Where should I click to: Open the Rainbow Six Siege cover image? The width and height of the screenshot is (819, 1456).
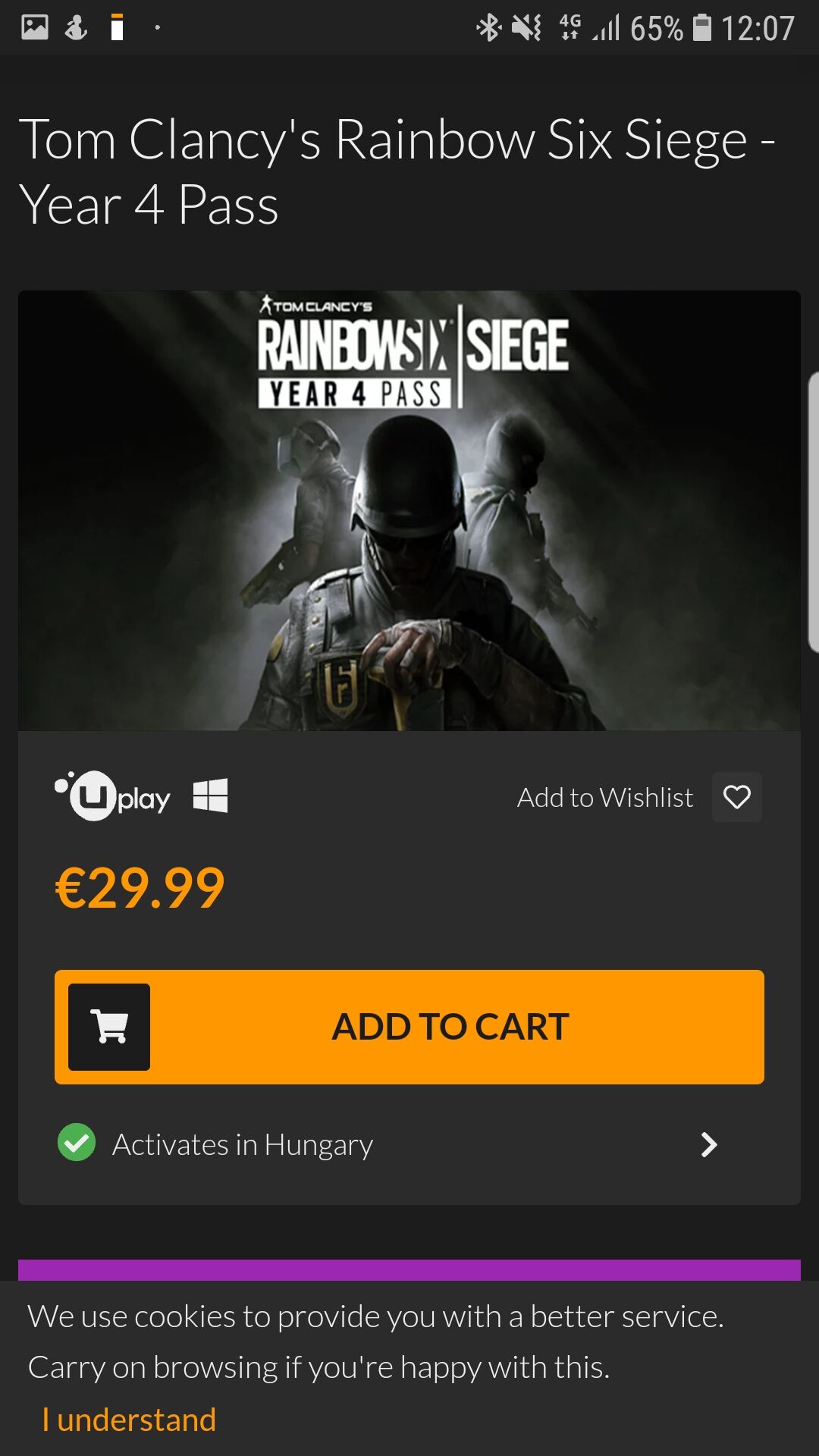[x=409, y=510]
